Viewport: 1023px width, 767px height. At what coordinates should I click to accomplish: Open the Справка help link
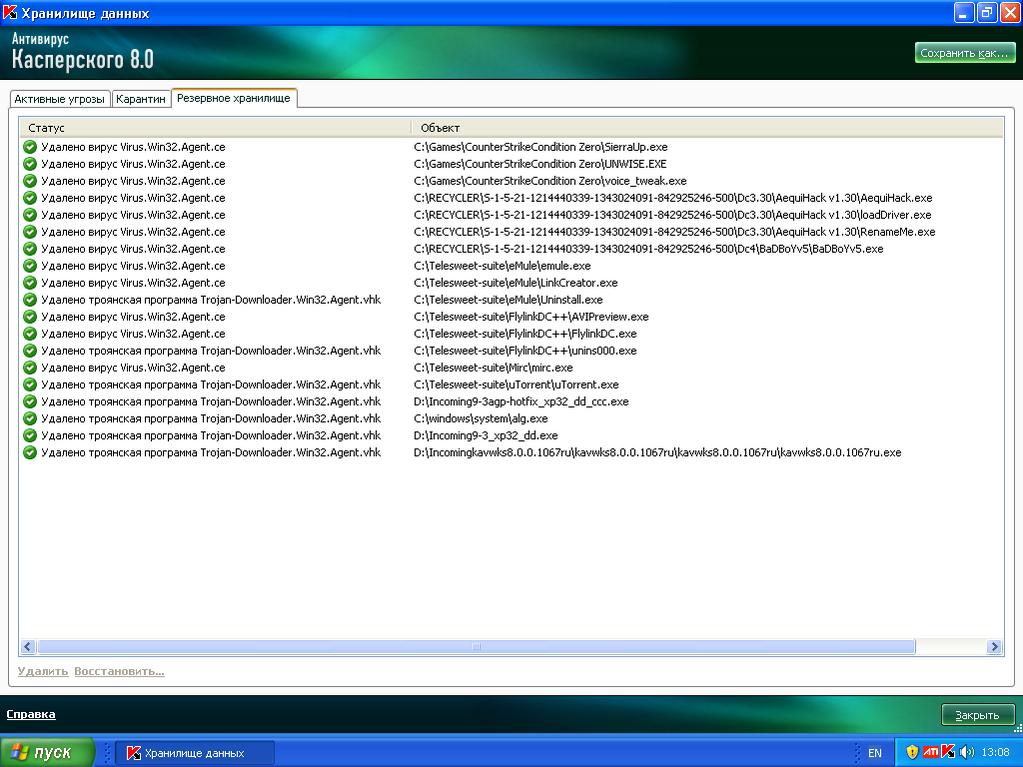click(x=31, y=714)
